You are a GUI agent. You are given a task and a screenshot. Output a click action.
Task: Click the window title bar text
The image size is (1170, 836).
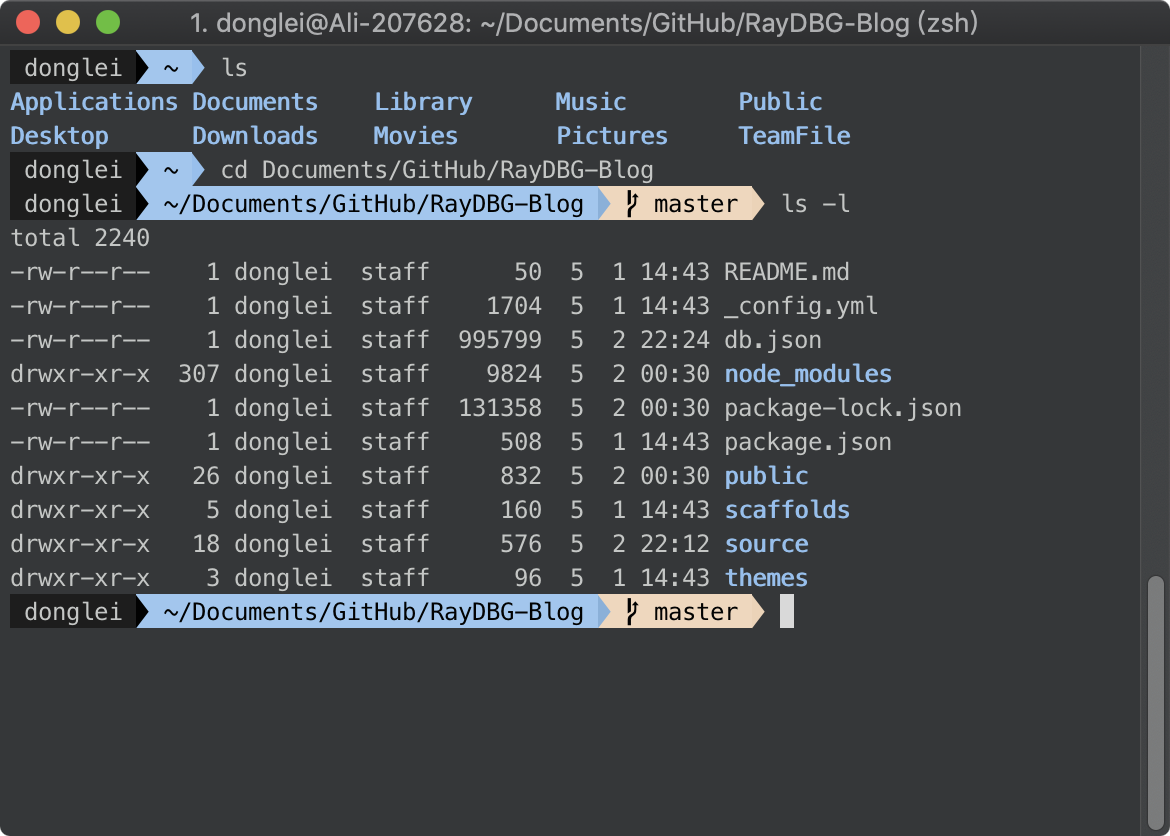coord(584,22)
